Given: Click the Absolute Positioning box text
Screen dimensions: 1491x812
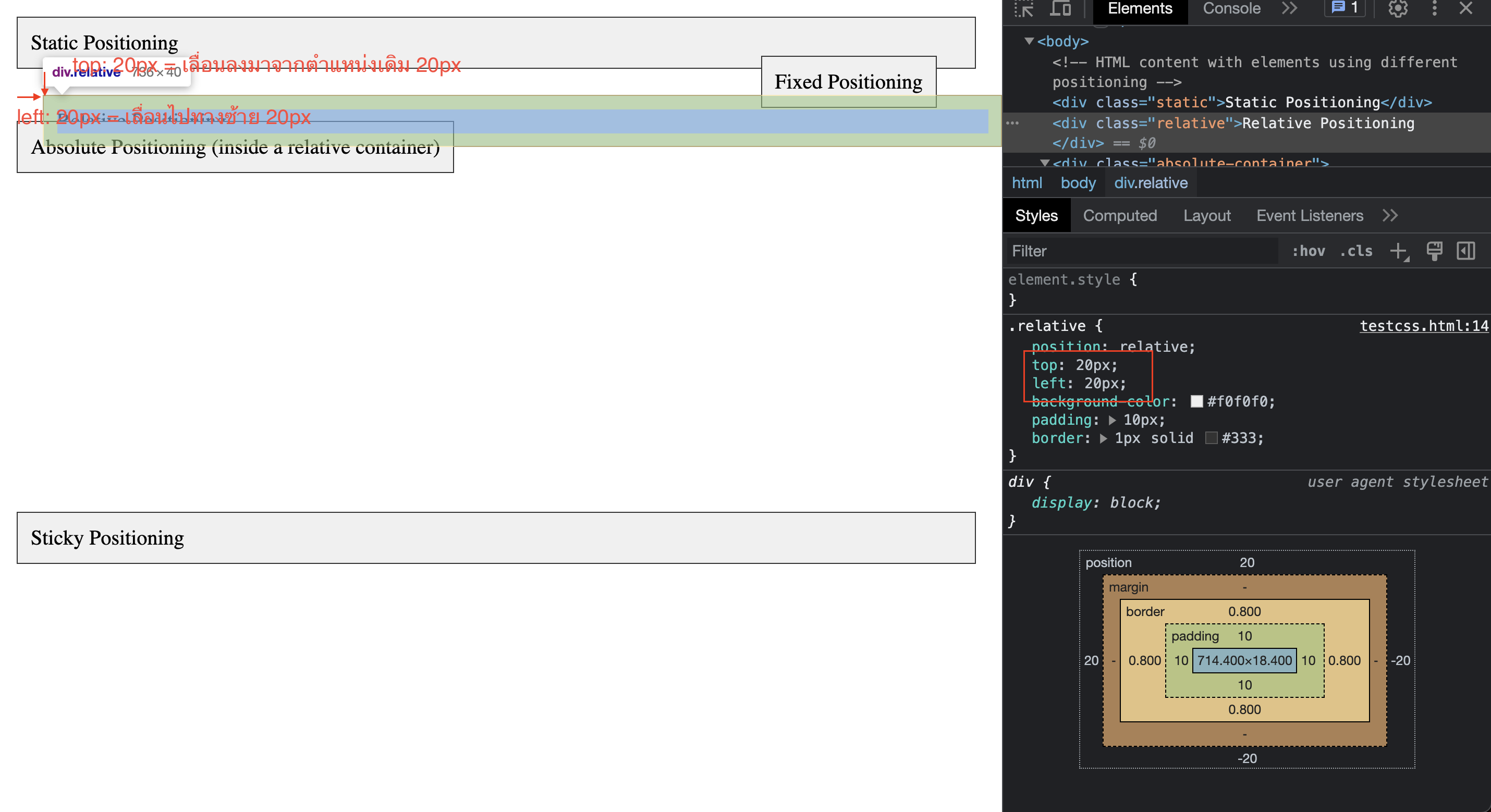Looking at the screenshot, I should pyautogui.click(x=235, y=147).
